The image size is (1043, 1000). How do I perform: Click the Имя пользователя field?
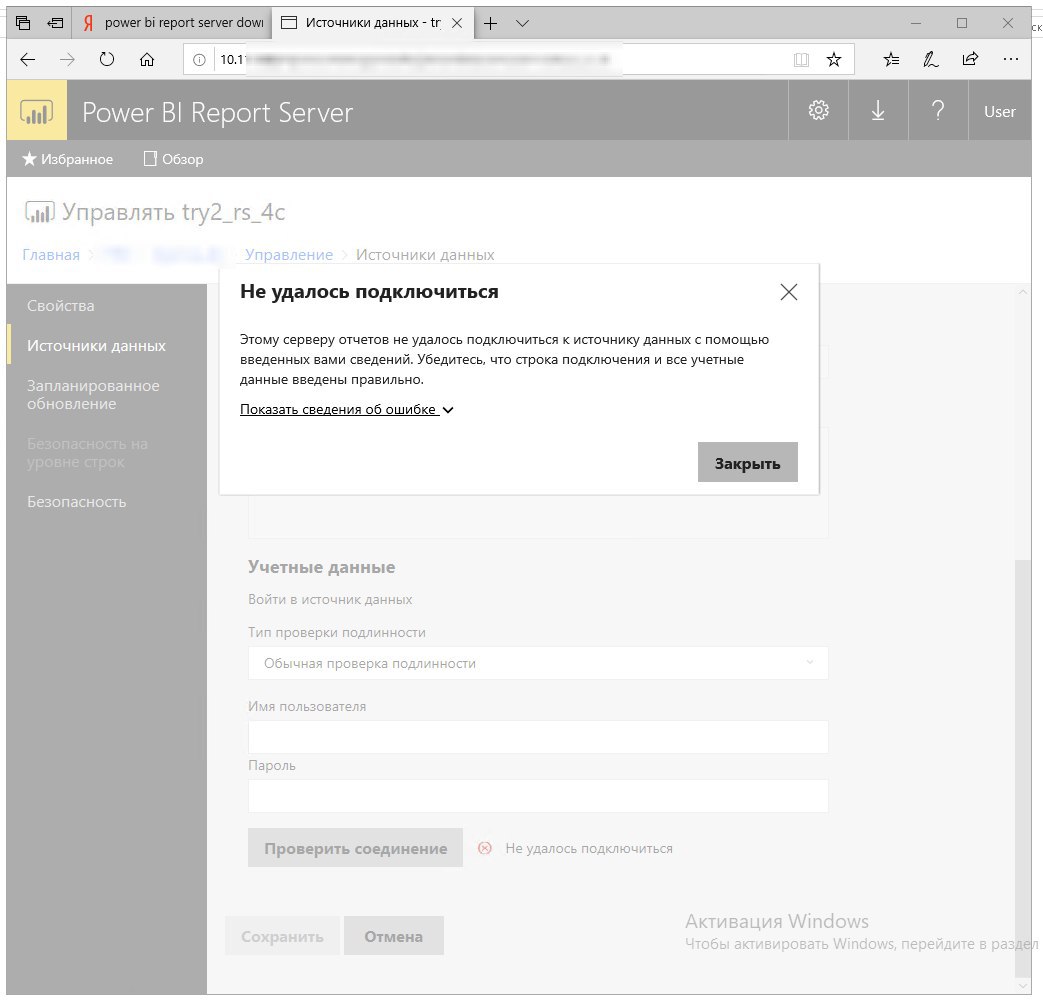tap(538, 737)
